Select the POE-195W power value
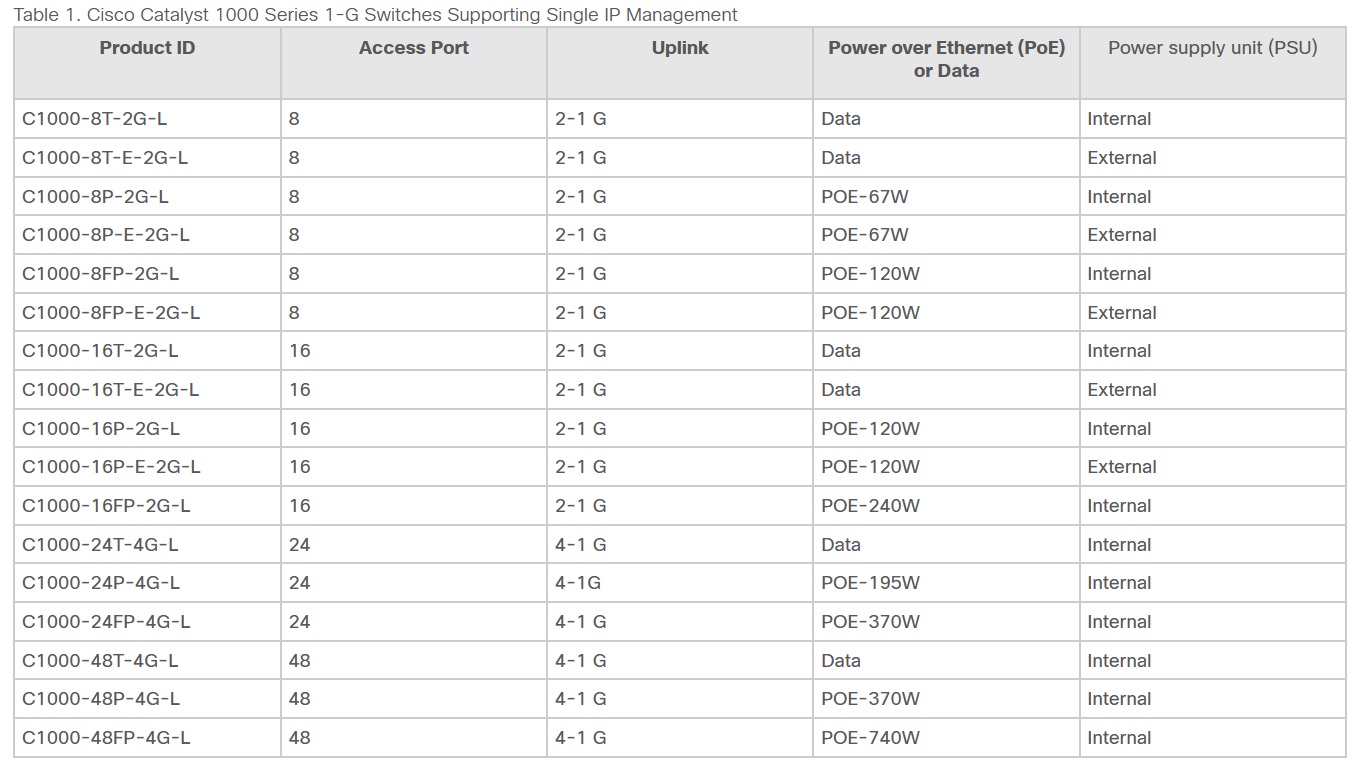1360x767 pixels. (x=870, y=583)
